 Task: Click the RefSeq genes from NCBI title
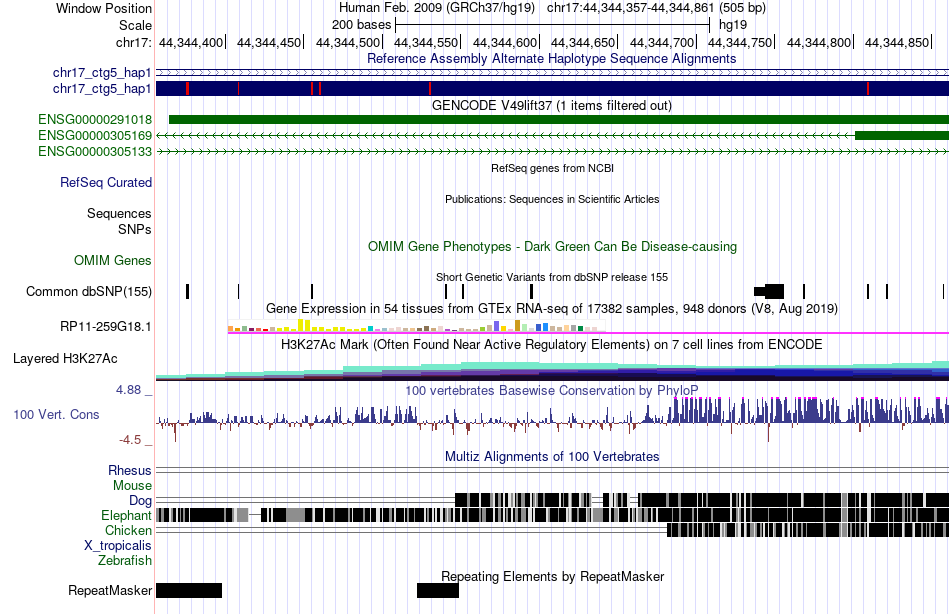tap(552, 168)
